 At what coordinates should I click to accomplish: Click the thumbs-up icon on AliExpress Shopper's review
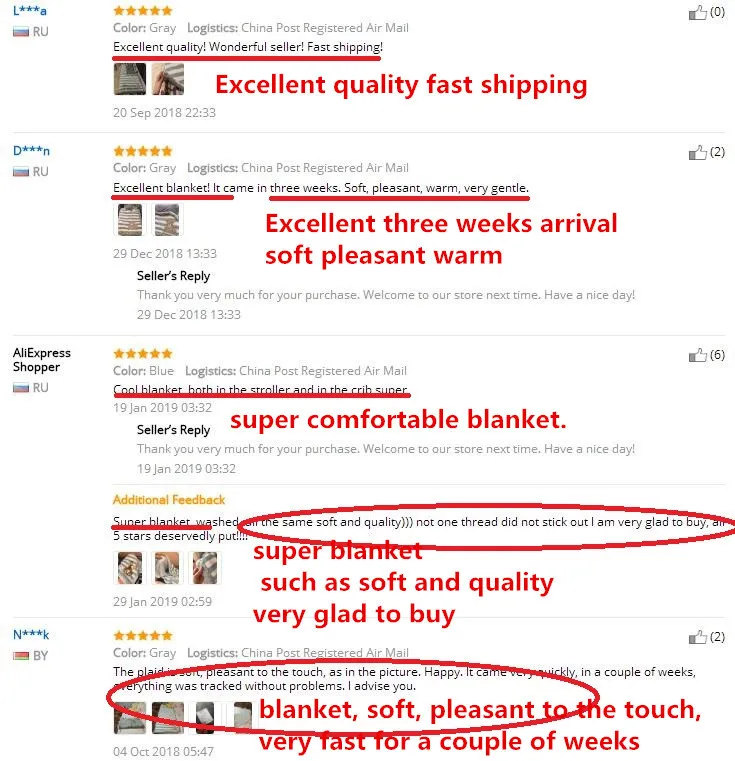click(698, 356)
